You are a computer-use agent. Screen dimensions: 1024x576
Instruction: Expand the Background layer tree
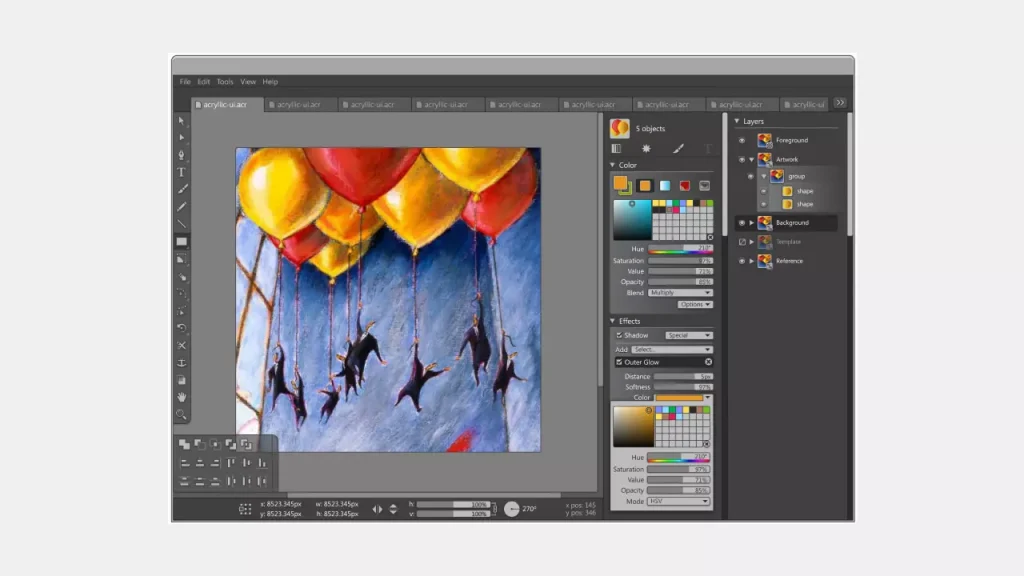click(x=752, y=223)
